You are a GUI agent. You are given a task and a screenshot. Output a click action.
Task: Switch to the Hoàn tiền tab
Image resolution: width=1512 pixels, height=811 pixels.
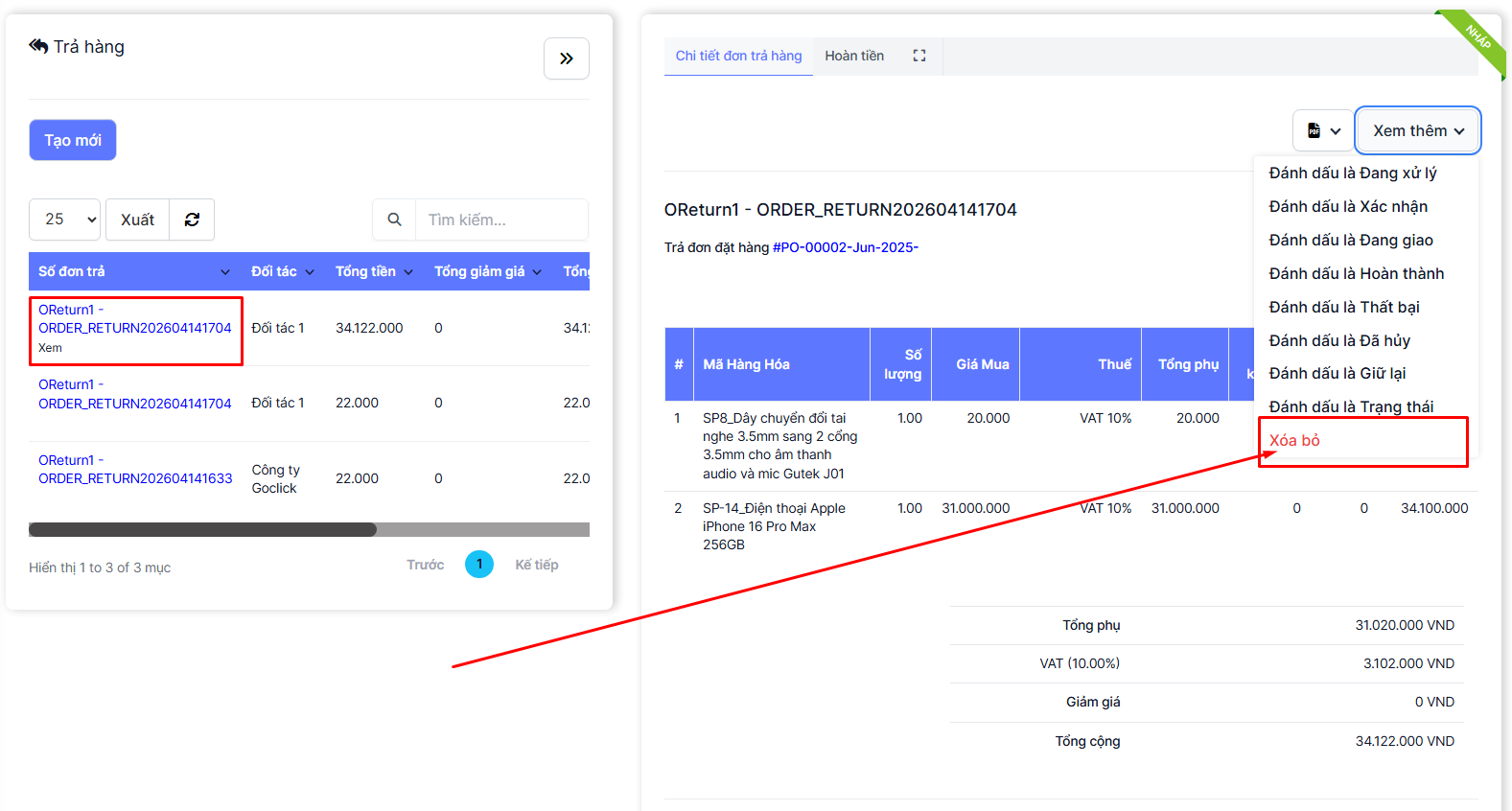pyautogui.click(x=854, y=56)
